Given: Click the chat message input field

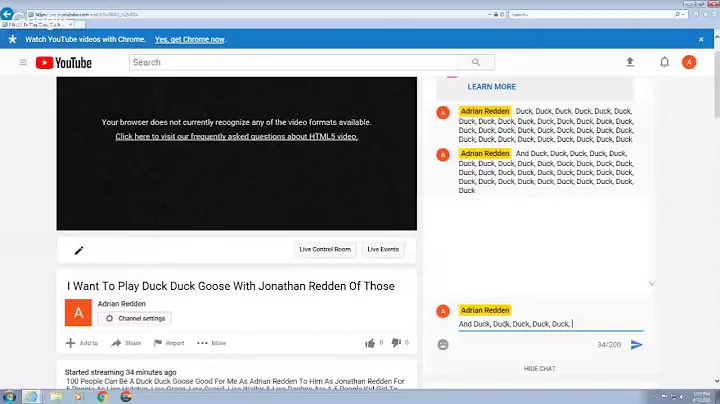Looking at the screenshot, I should tap(551, 324).
